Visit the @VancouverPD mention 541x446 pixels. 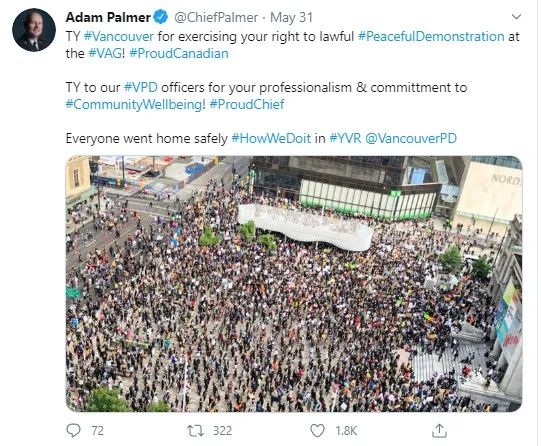[411, 138]
